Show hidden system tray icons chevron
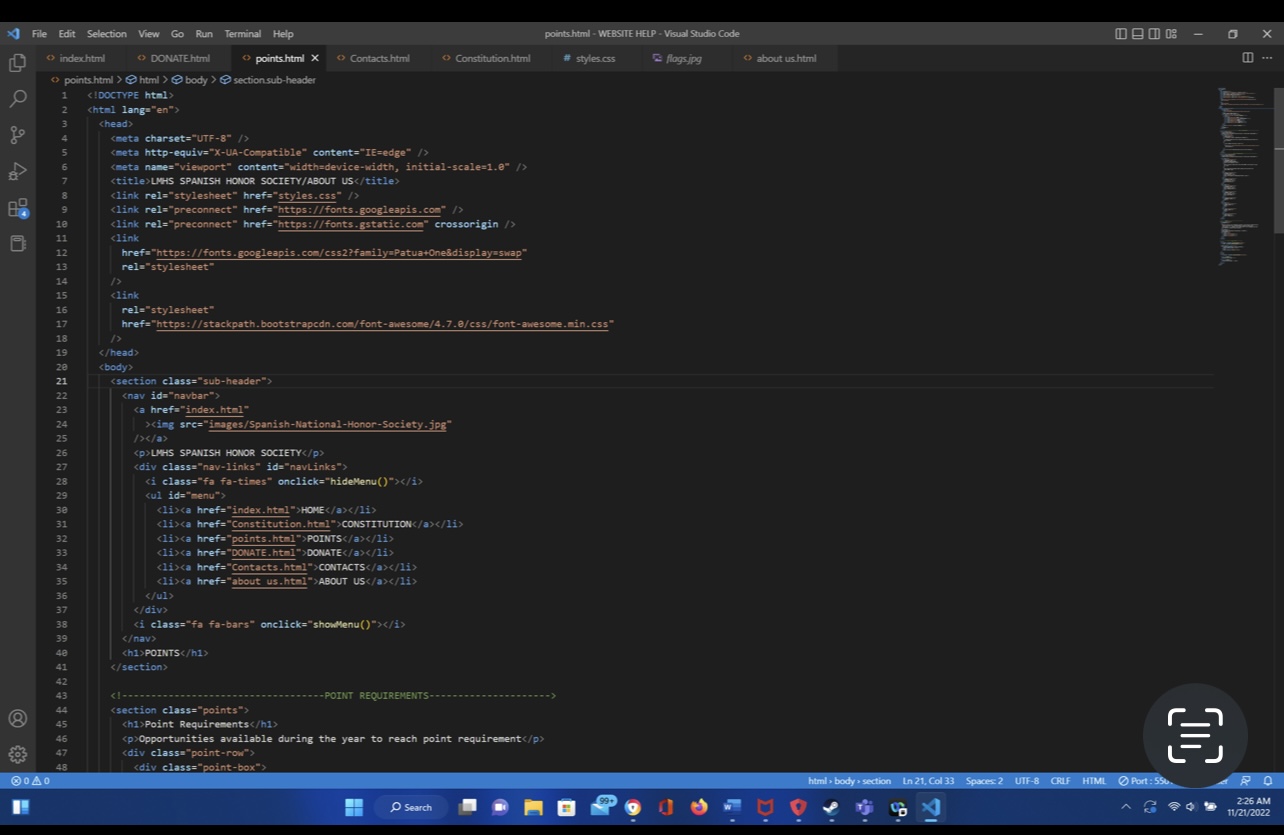Screen dimensions: 1284x835 coord(1126,807)
